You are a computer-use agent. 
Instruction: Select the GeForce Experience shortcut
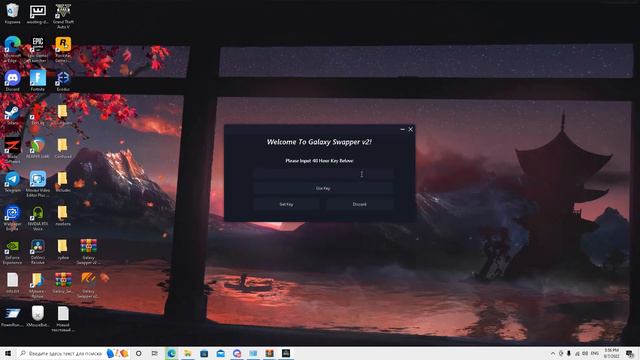pos(13,251)
